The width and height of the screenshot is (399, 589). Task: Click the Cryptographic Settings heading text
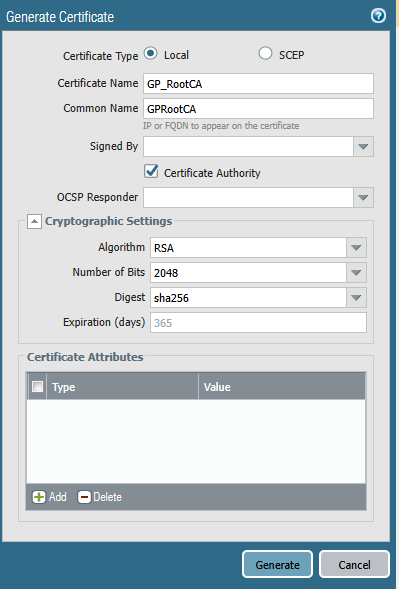click(109, 221)
